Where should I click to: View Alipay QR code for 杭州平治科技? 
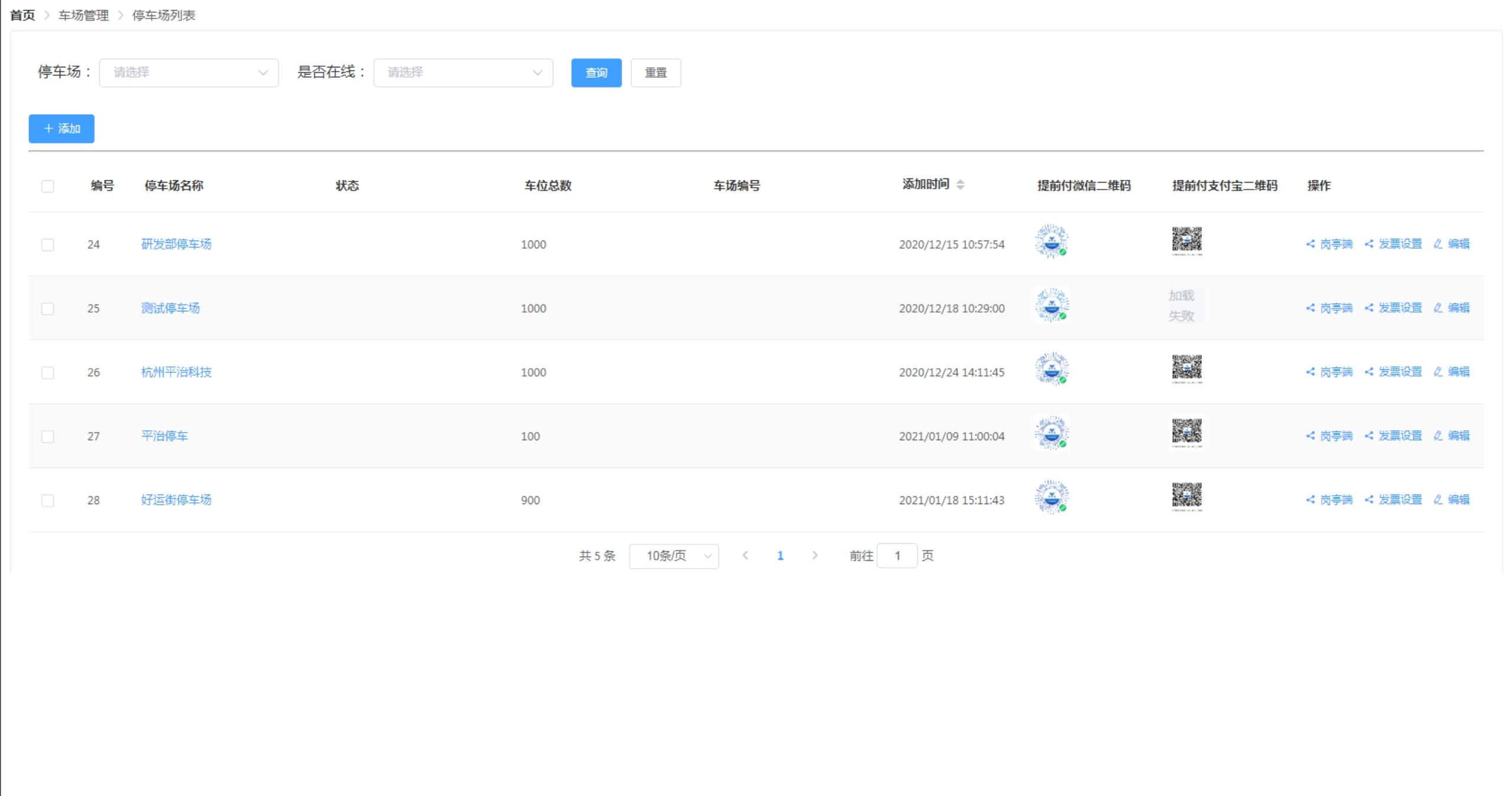click(x=1187, y=369)
